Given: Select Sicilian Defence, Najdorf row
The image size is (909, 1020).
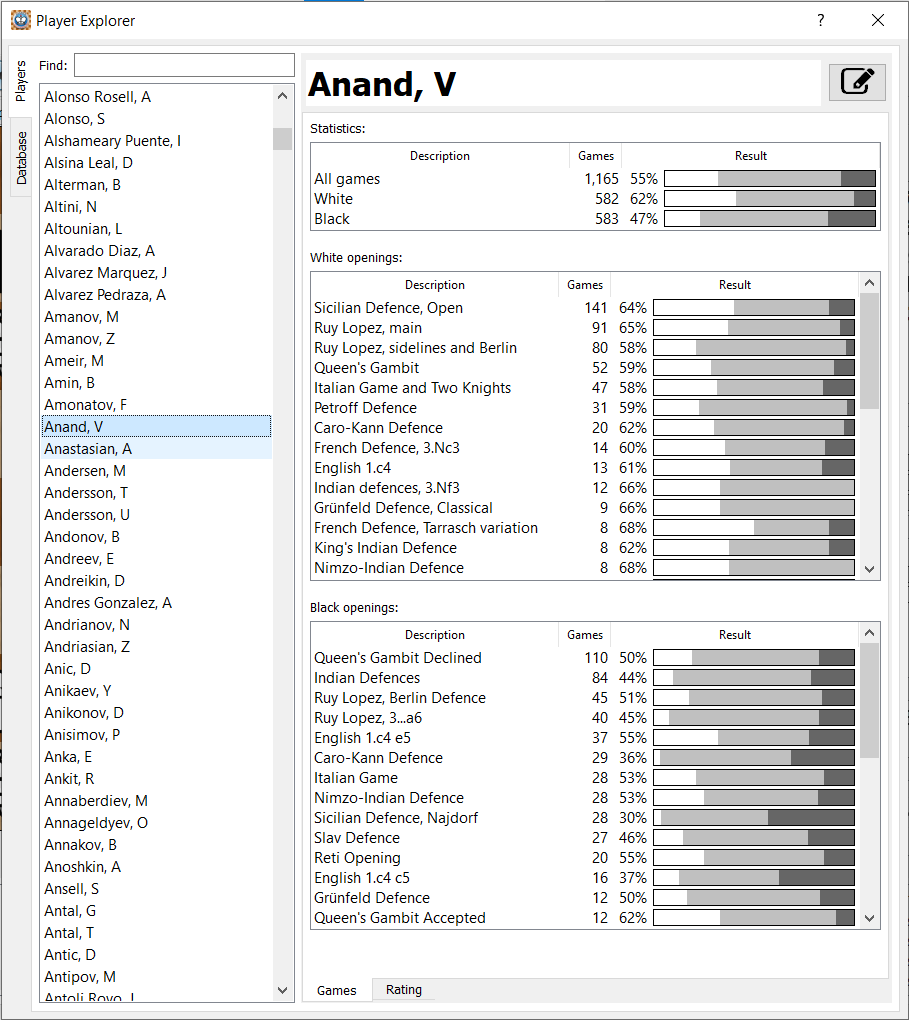Looking at the screenshot, I should (396, 818).
